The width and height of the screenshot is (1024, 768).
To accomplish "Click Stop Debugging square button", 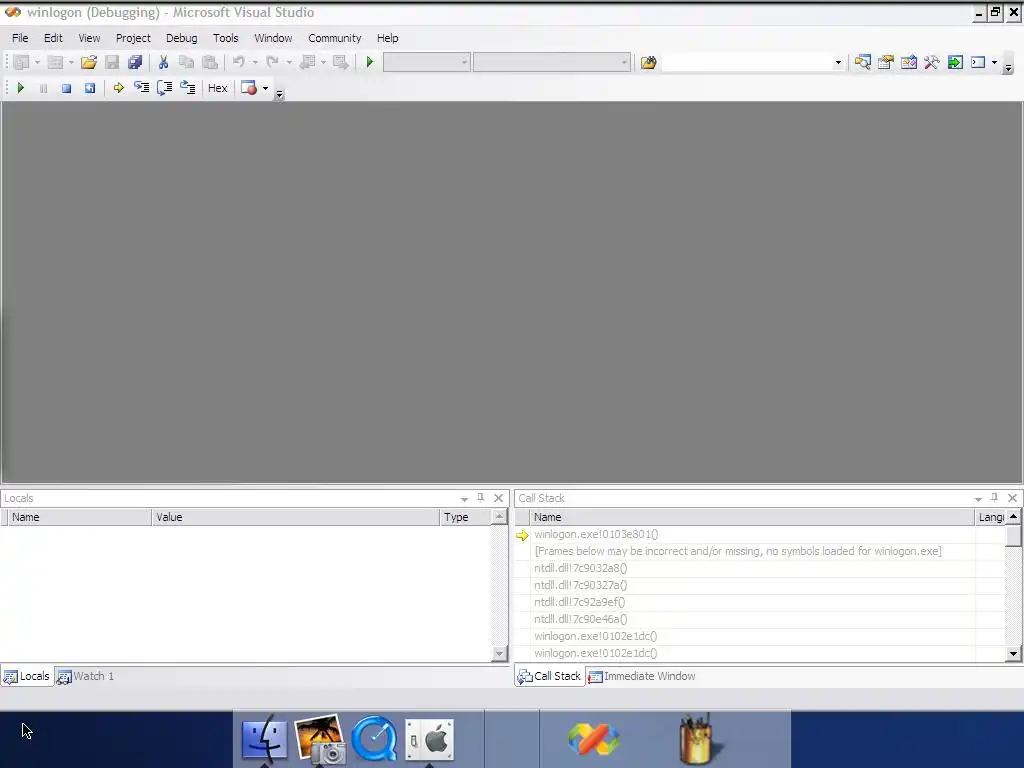I will coord(66,88).
